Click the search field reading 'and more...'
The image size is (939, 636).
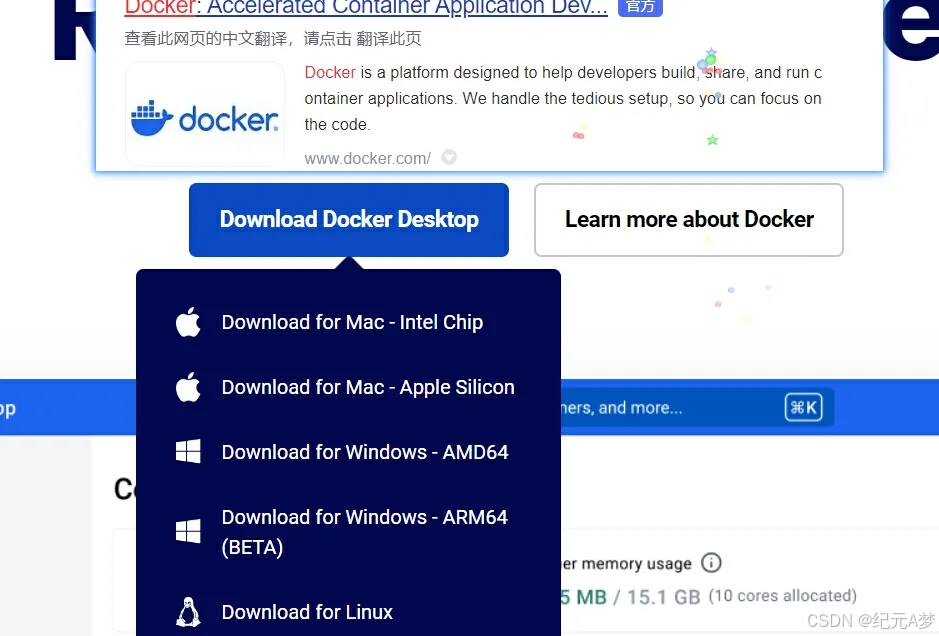coord(697,408)
